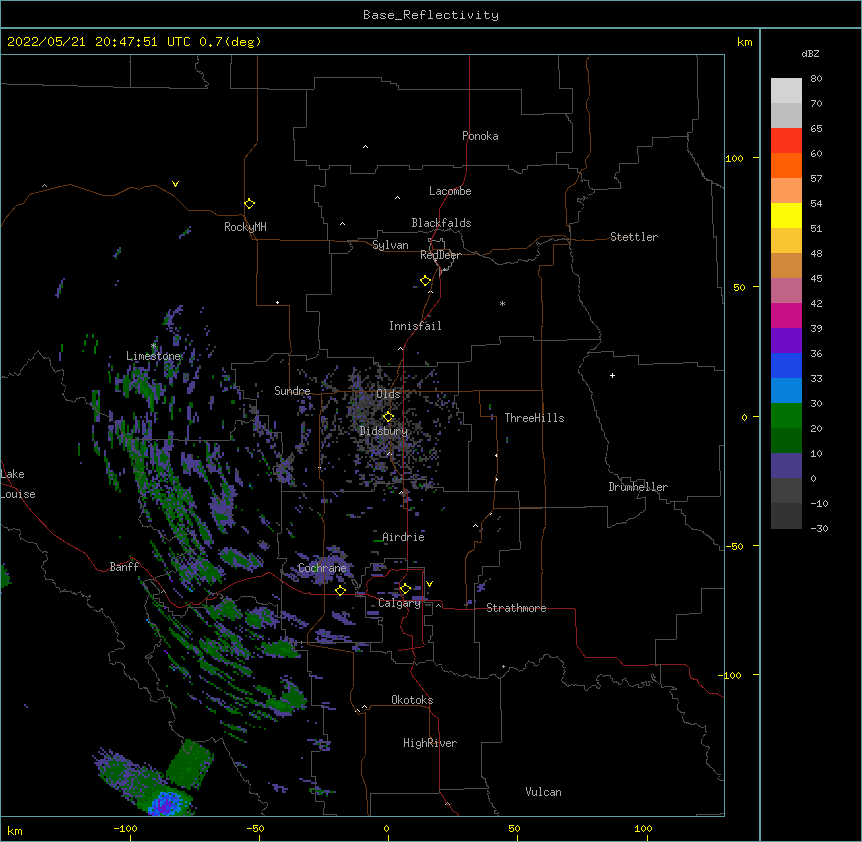Select the slate purple swatch between 10 and 0
Viewport: 862px width, 842px height.
pos(786,466)
